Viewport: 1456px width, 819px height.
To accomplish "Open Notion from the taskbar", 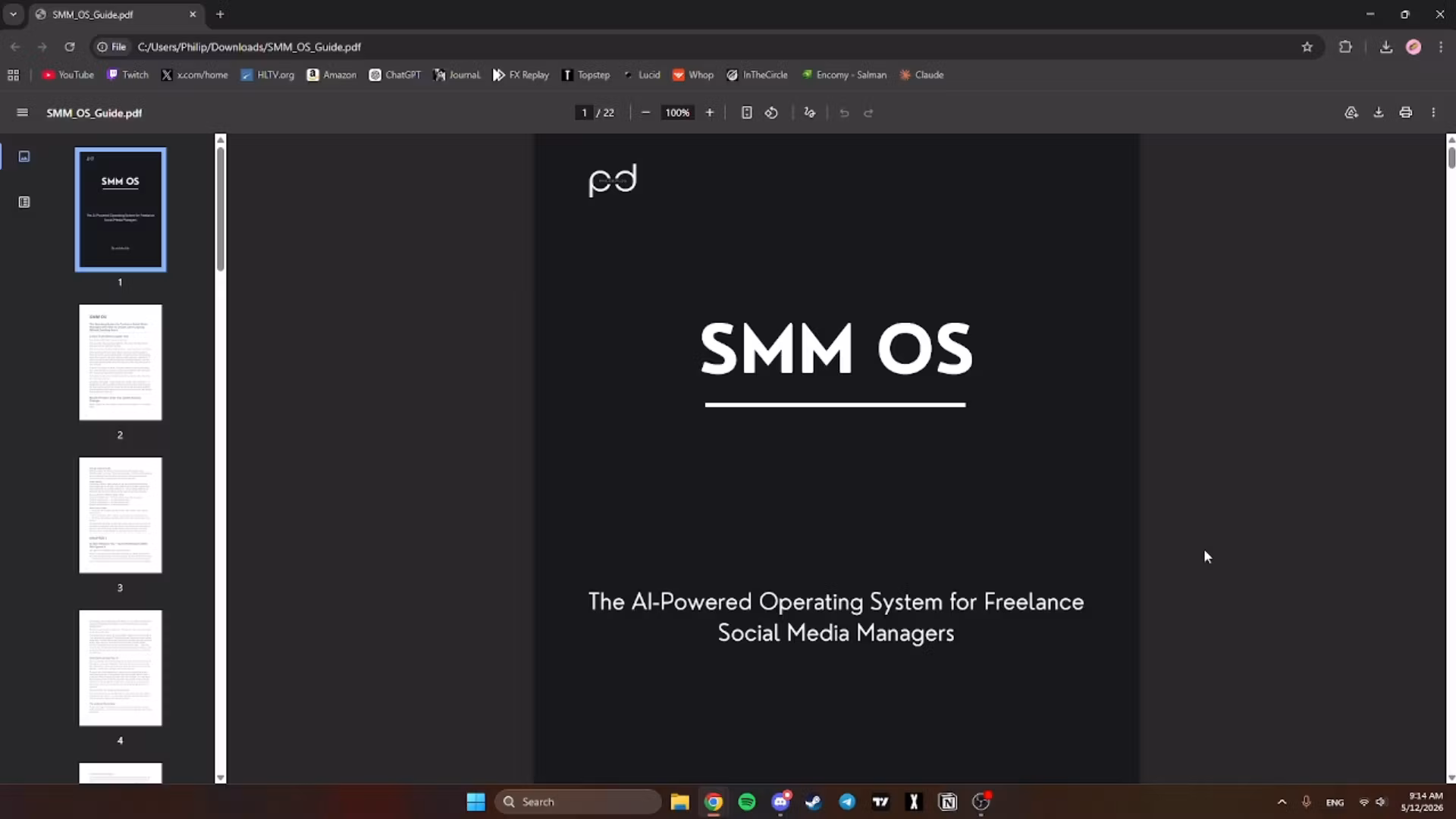I will point(947,802).
